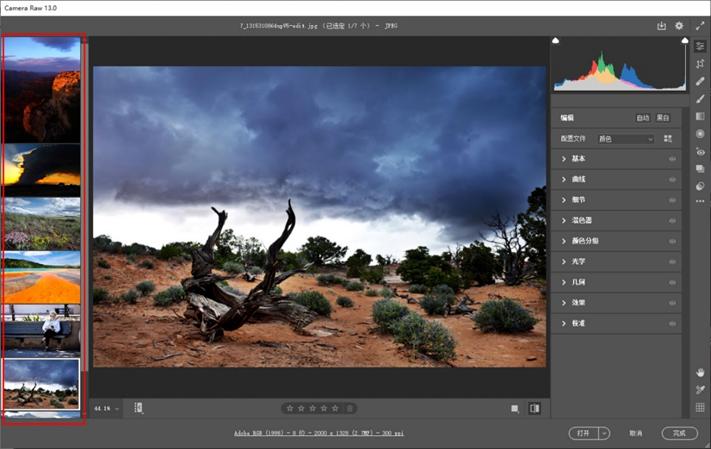The image size is (711, 449).
Task: Select the Radial Filter tool
Action: (700, 133)
